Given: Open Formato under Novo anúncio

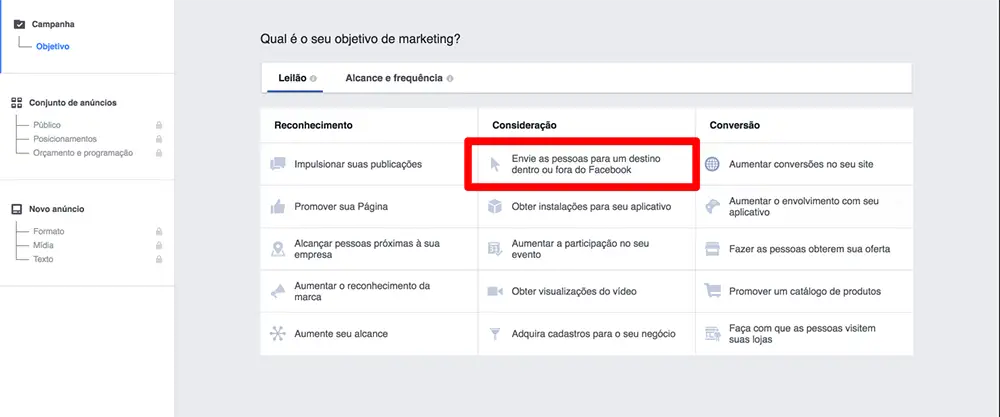Looking at the screenshot, I should tap(49, 231).
